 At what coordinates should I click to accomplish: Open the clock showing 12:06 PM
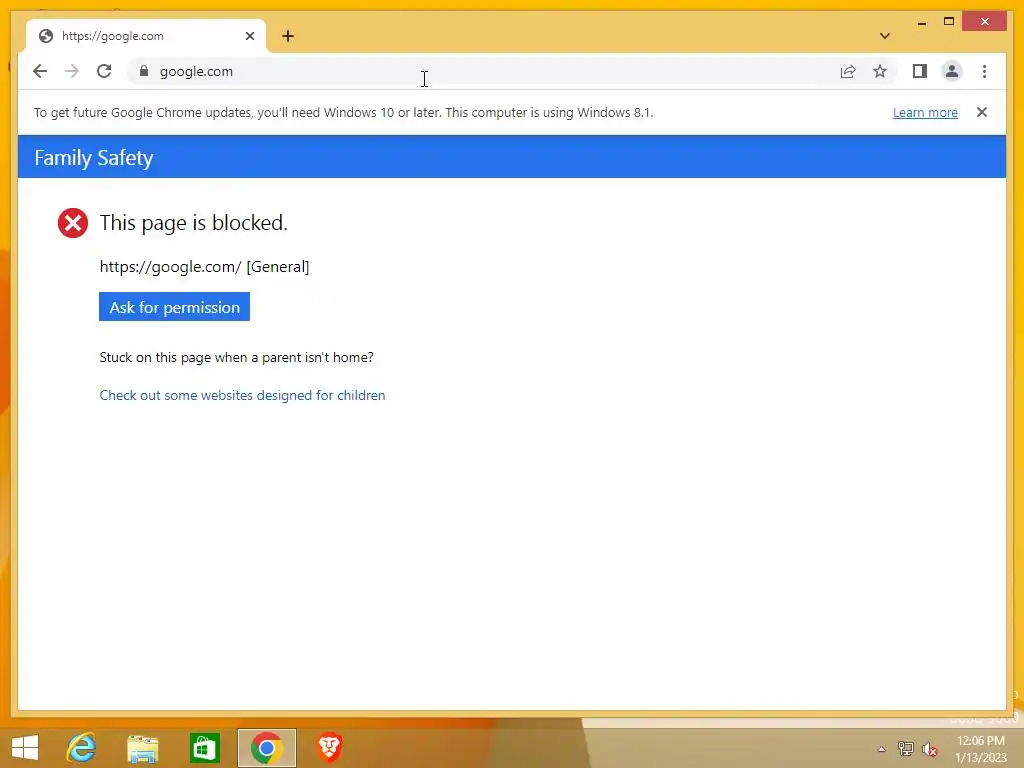[980, 749]
